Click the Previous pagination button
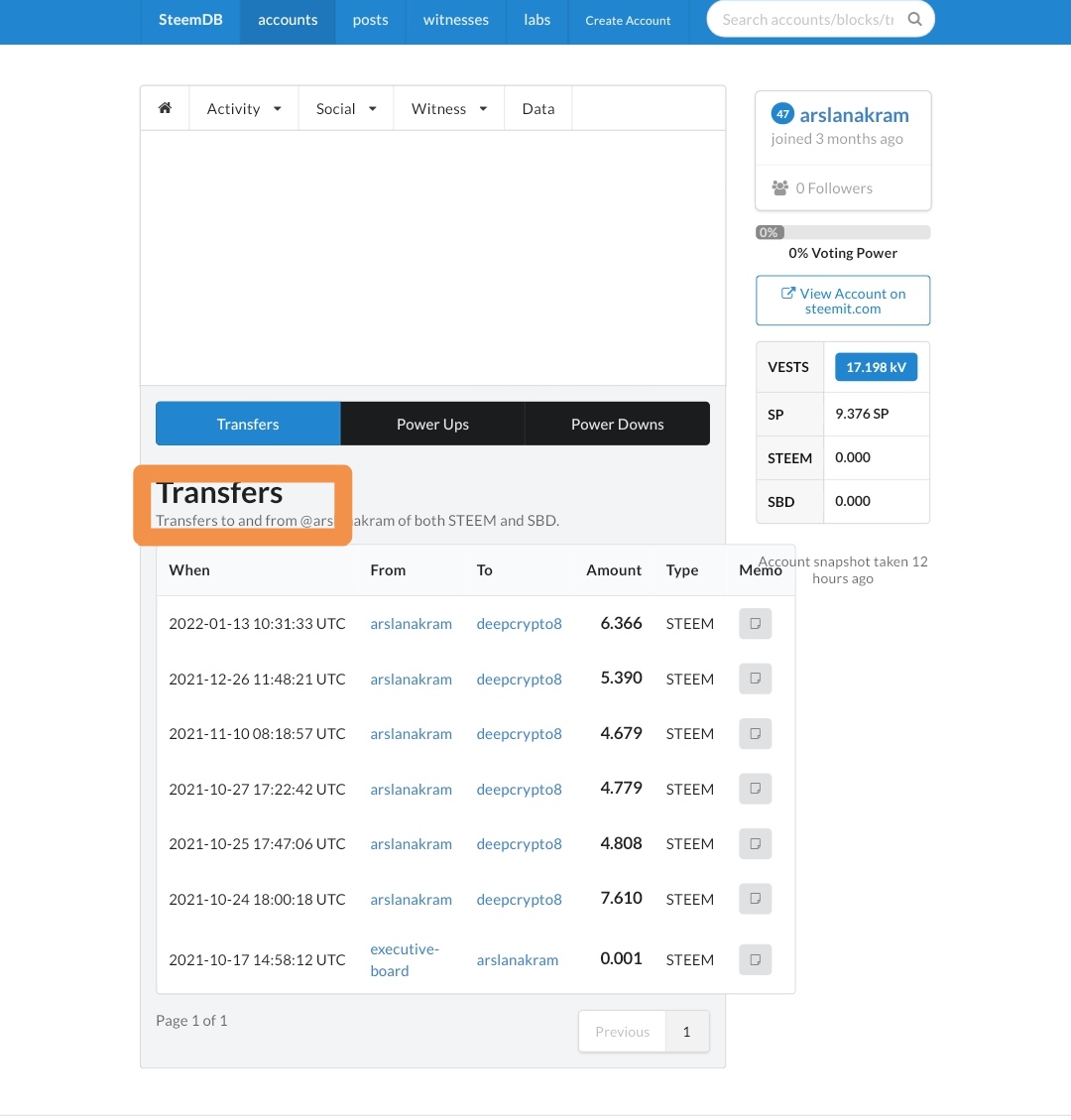This screenshot has height=1120, width=1071. [x=623, y=1032]
